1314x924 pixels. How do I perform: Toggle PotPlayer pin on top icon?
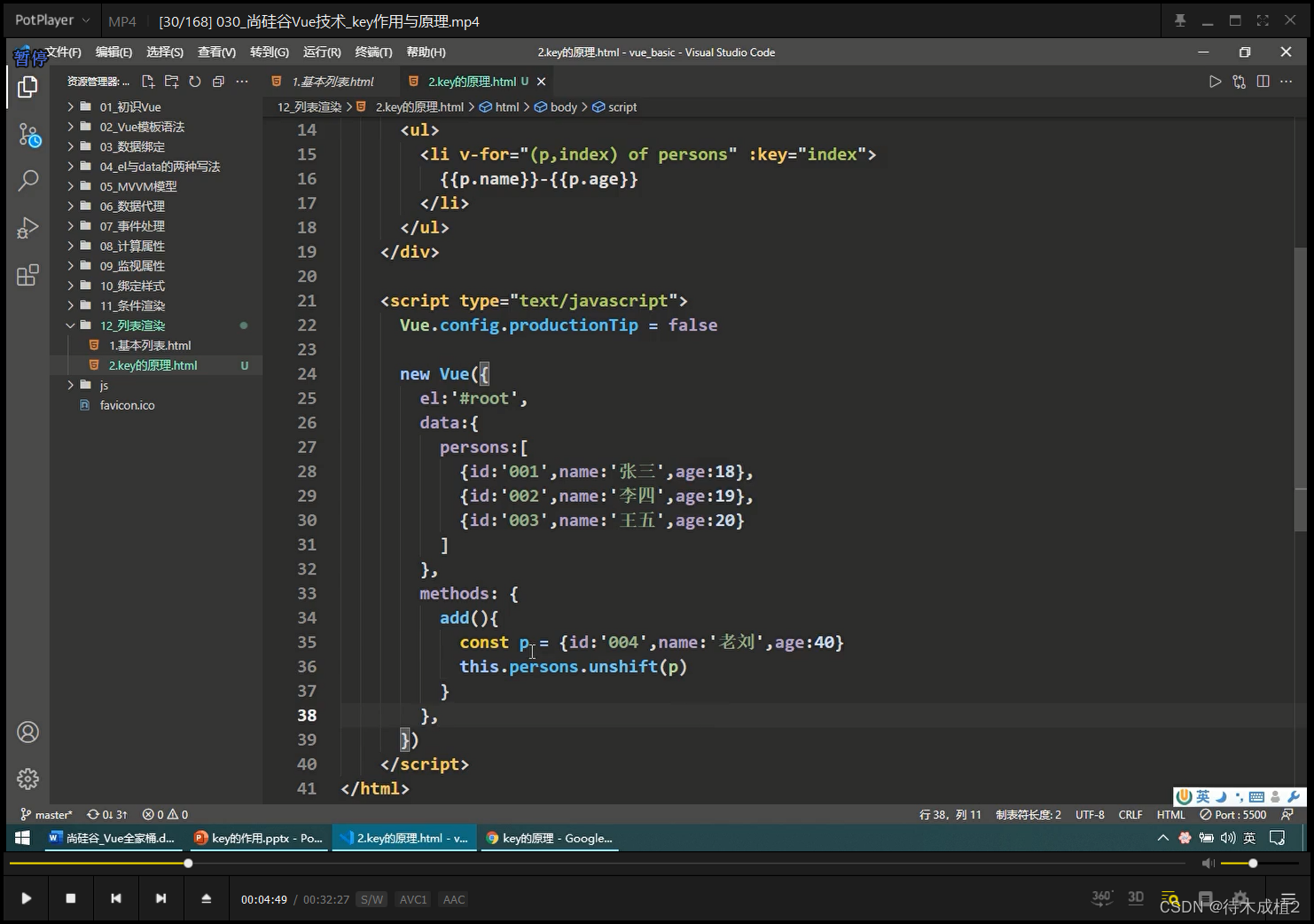pos(1180,20)
